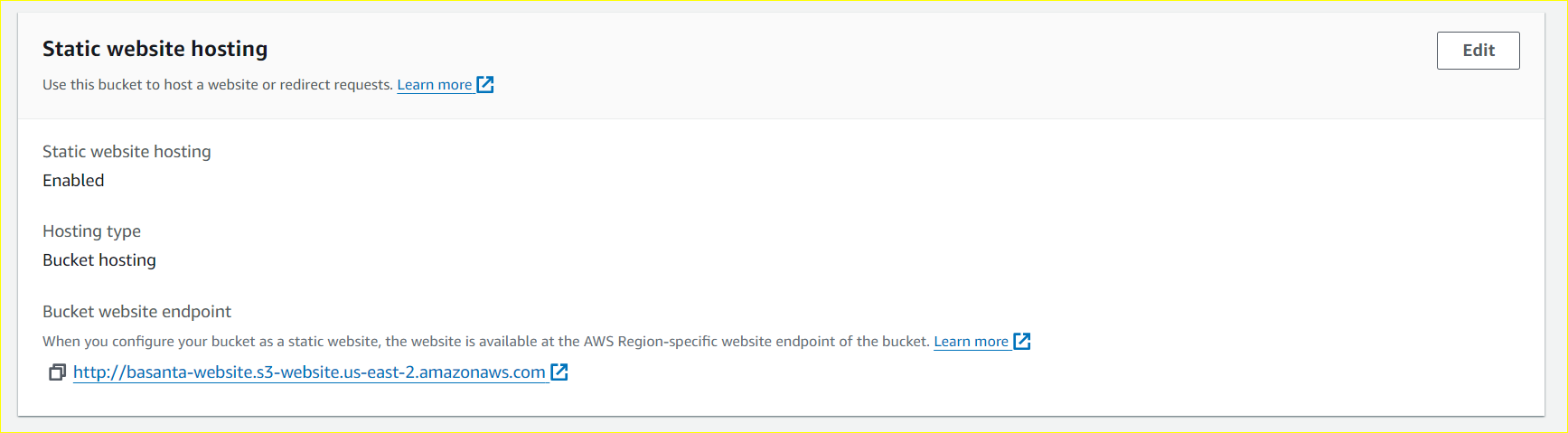Click the bold Static website hosting heading
The image size is (1568, 433).
(155, 49)
